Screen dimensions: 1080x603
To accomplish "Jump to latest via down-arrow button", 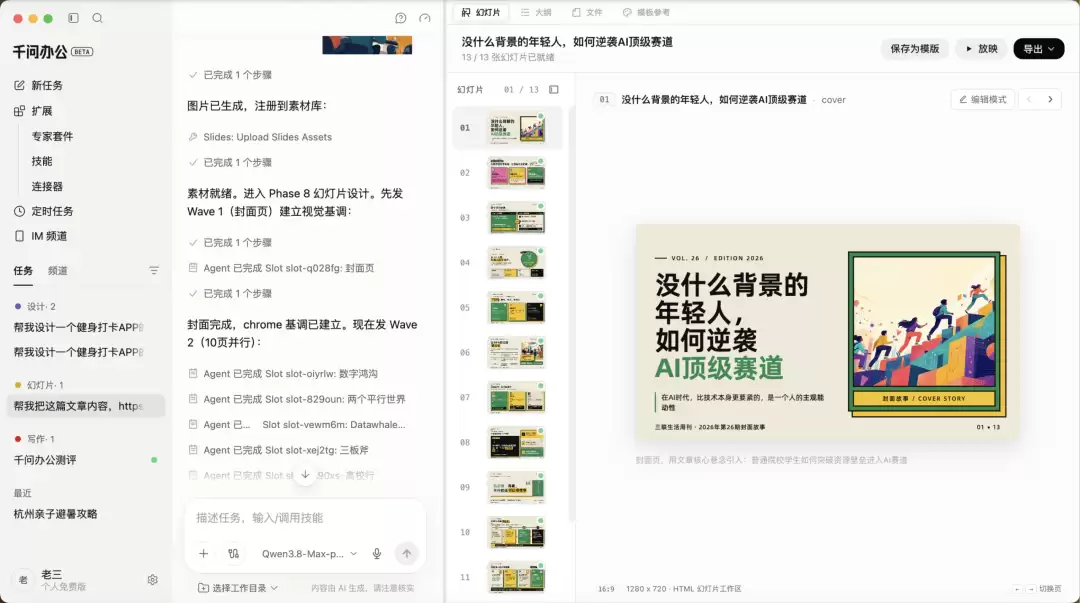I will tap(305, 474).
